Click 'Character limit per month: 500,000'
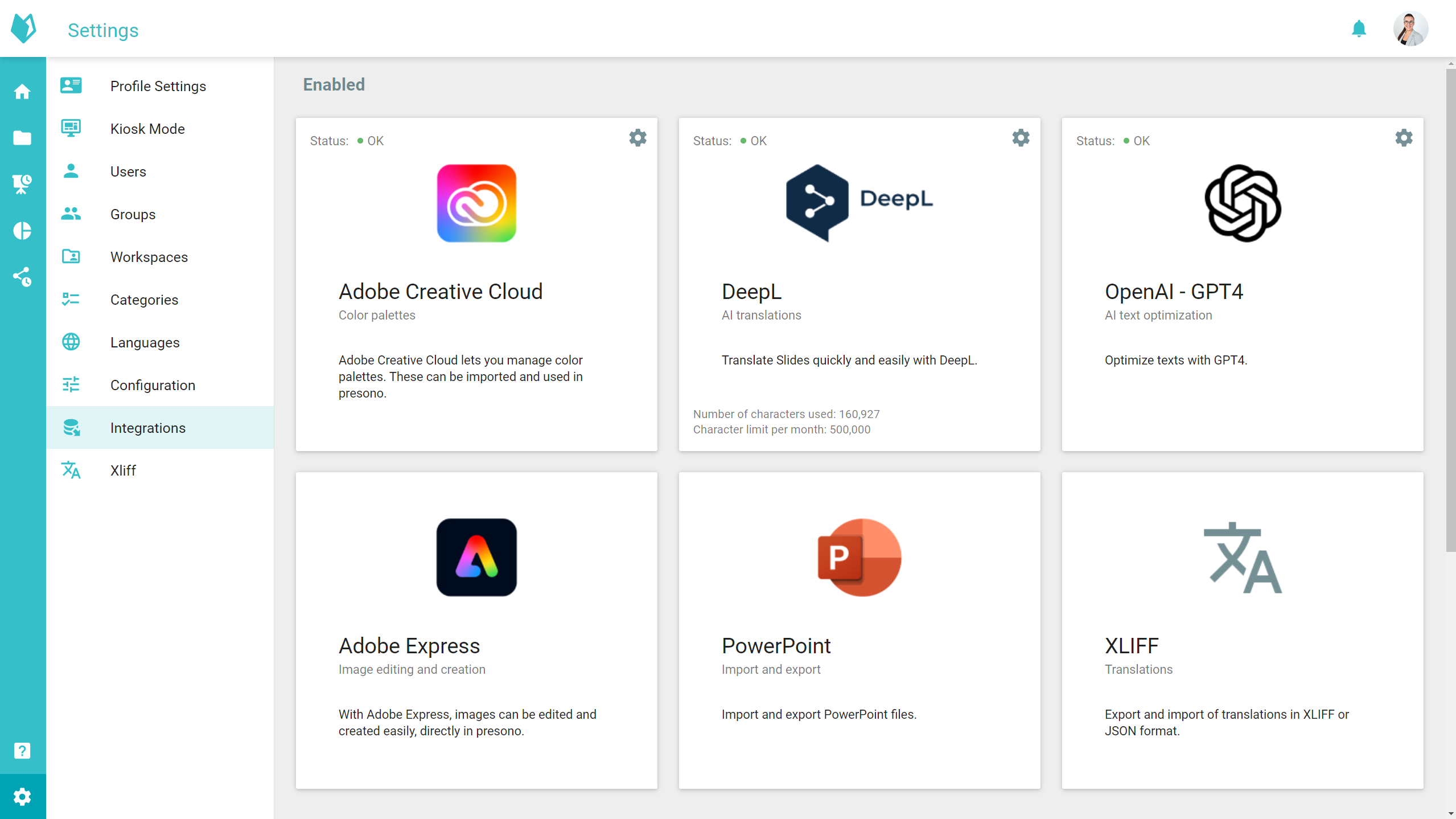The image size is (1456, 819). pyautogui.click(x=782, y=429)
